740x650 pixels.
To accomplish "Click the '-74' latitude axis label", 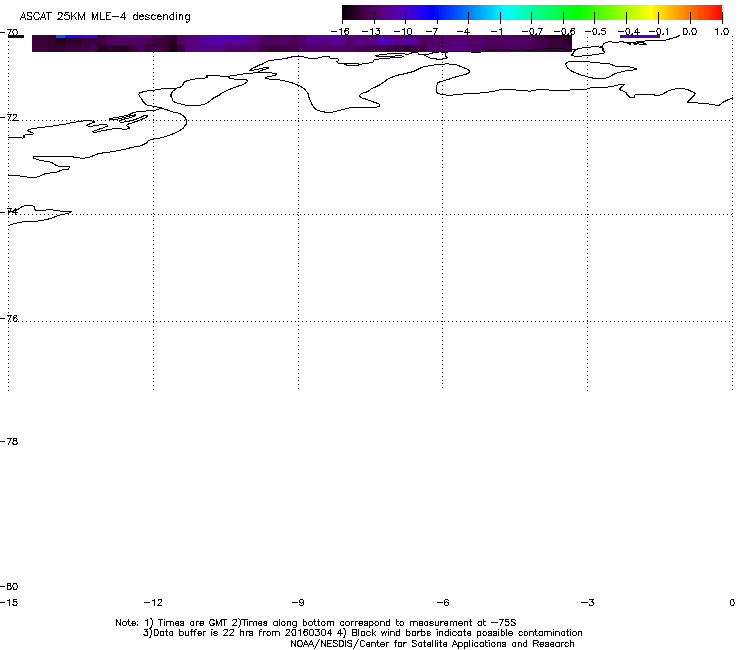I will (x=9, y=211).
